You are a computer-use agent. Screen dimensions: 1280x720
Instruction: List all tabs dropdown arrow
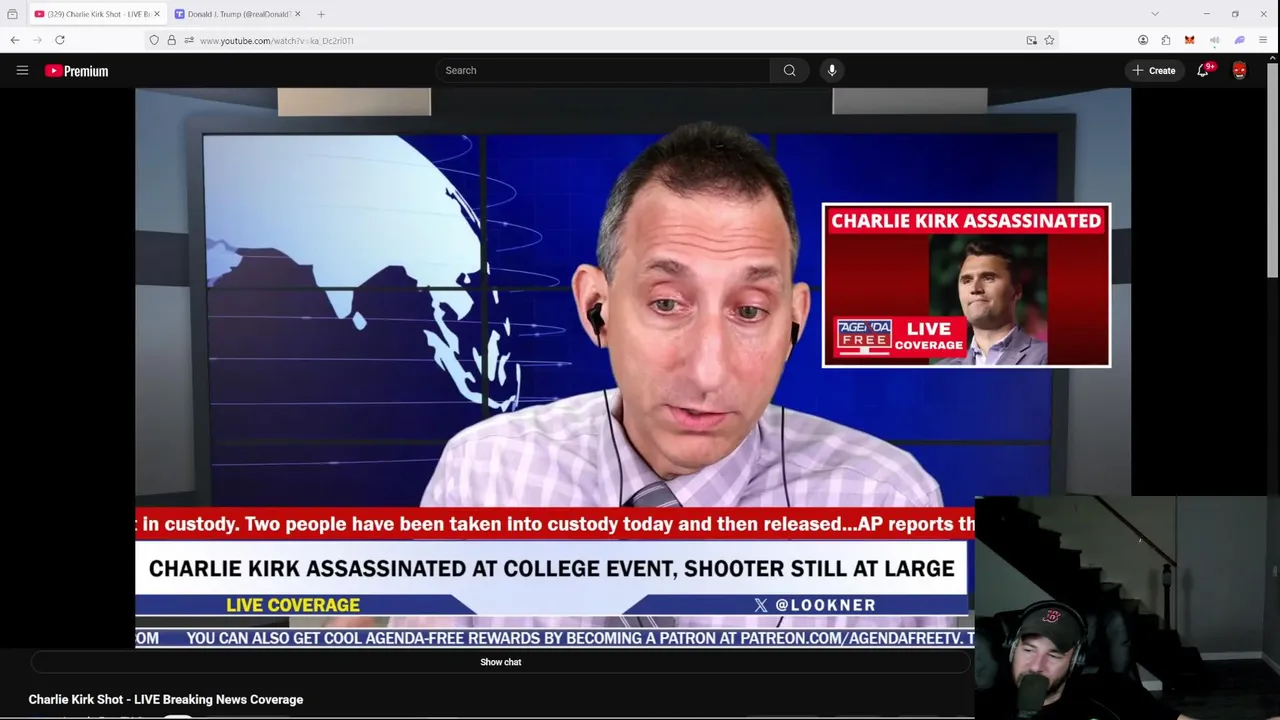1155,14
